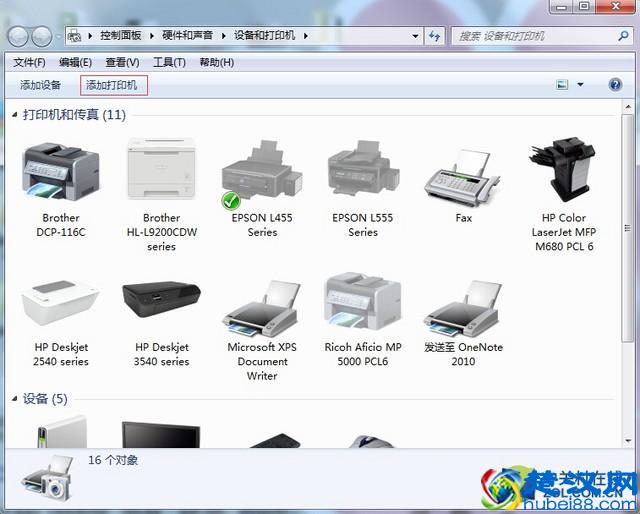
Task: Click the back navigation arrow
Action: tap(18, 36)
